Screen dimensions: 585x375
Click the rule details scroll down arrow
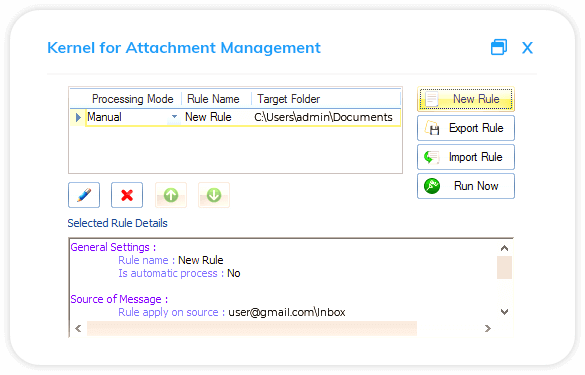(504, 312)
